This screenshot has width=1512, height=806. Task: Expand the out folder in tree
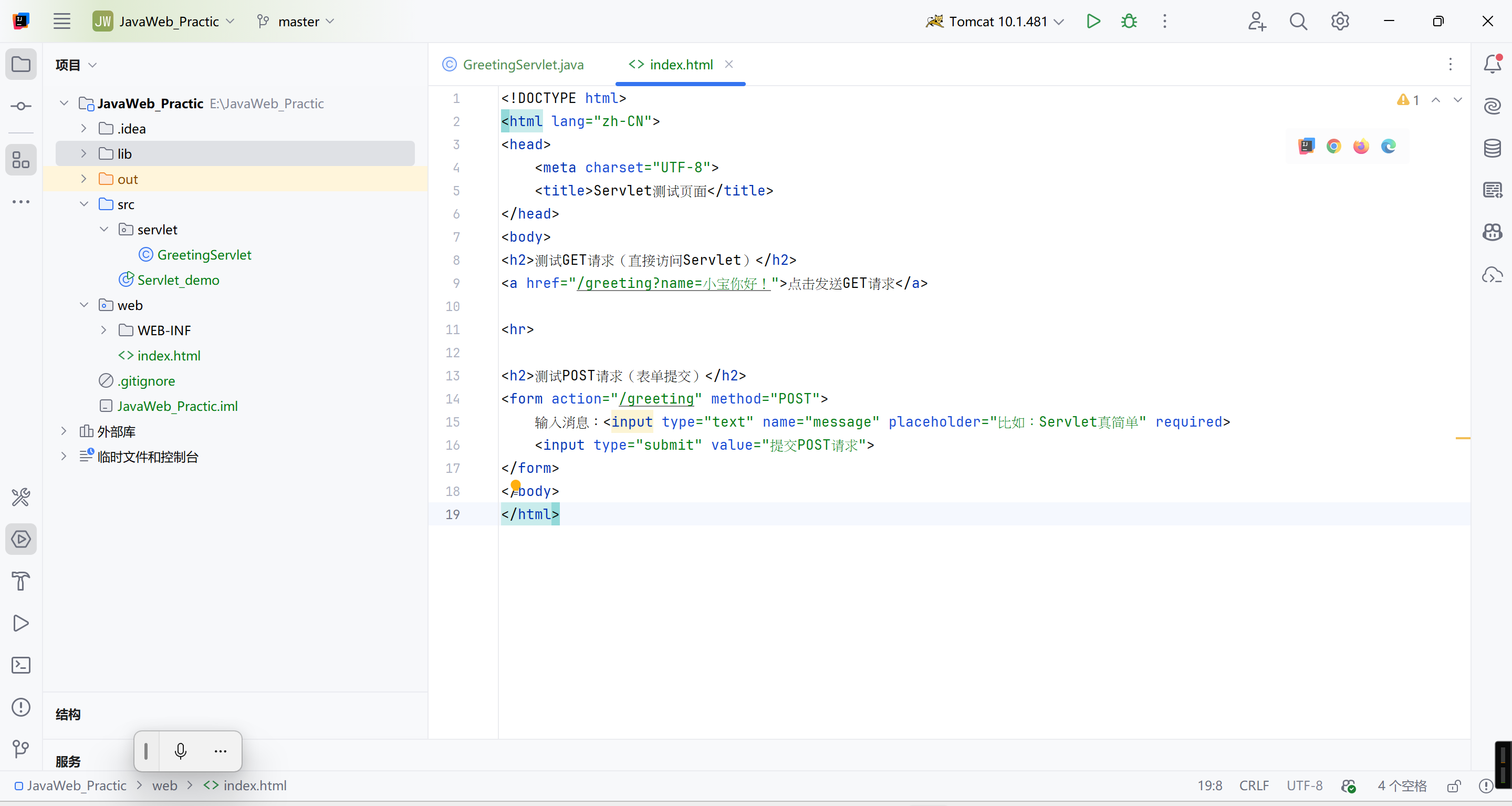pyautogui.click(x=84, y=179)
